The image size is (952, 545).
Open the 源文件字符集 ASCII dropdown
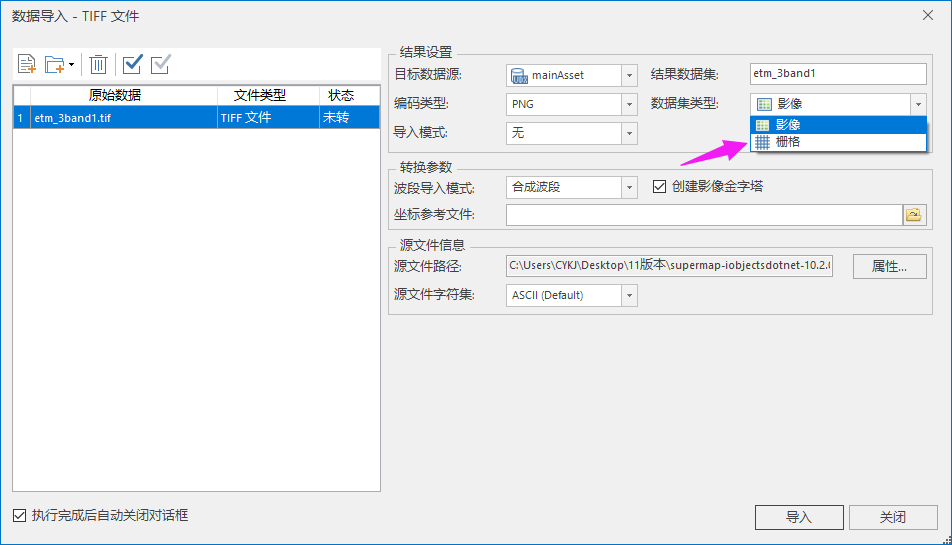(630, 296)
